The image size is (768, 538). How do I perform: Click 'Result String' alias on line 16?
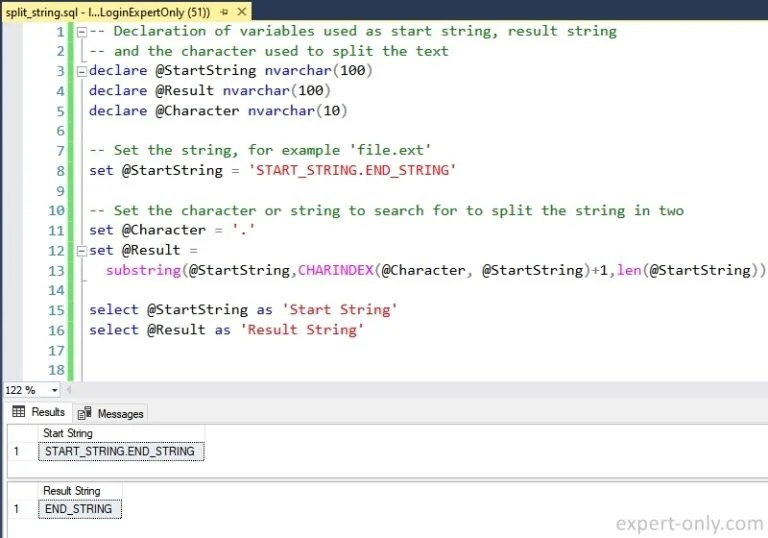(x=302, y=330)
